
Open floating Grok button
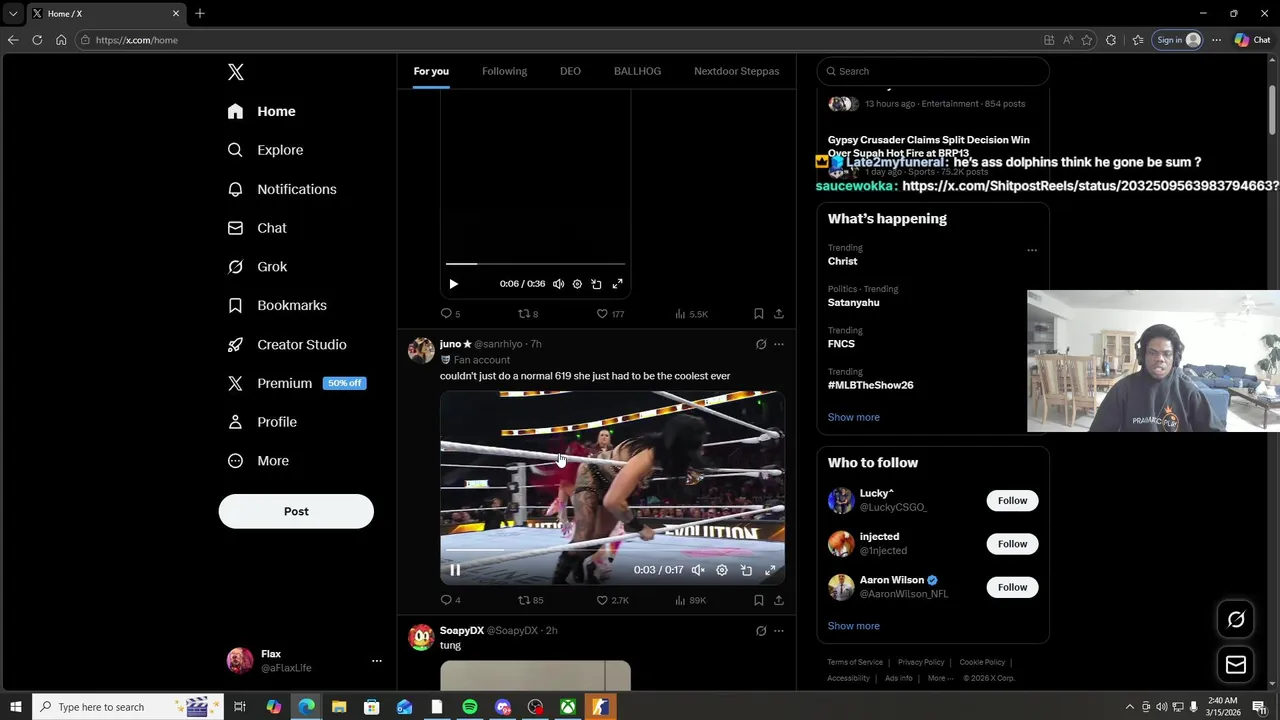tap(1236, 620)
